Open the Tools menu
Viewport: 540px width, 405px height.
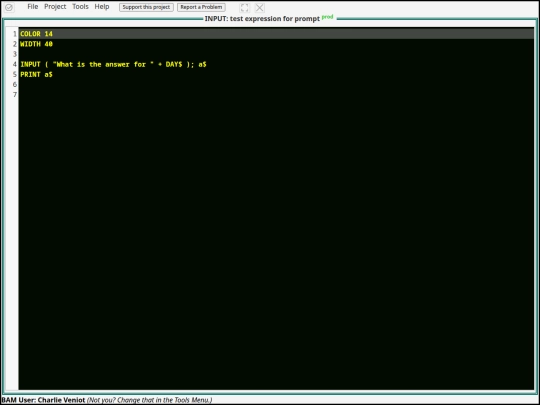(80, 7)
